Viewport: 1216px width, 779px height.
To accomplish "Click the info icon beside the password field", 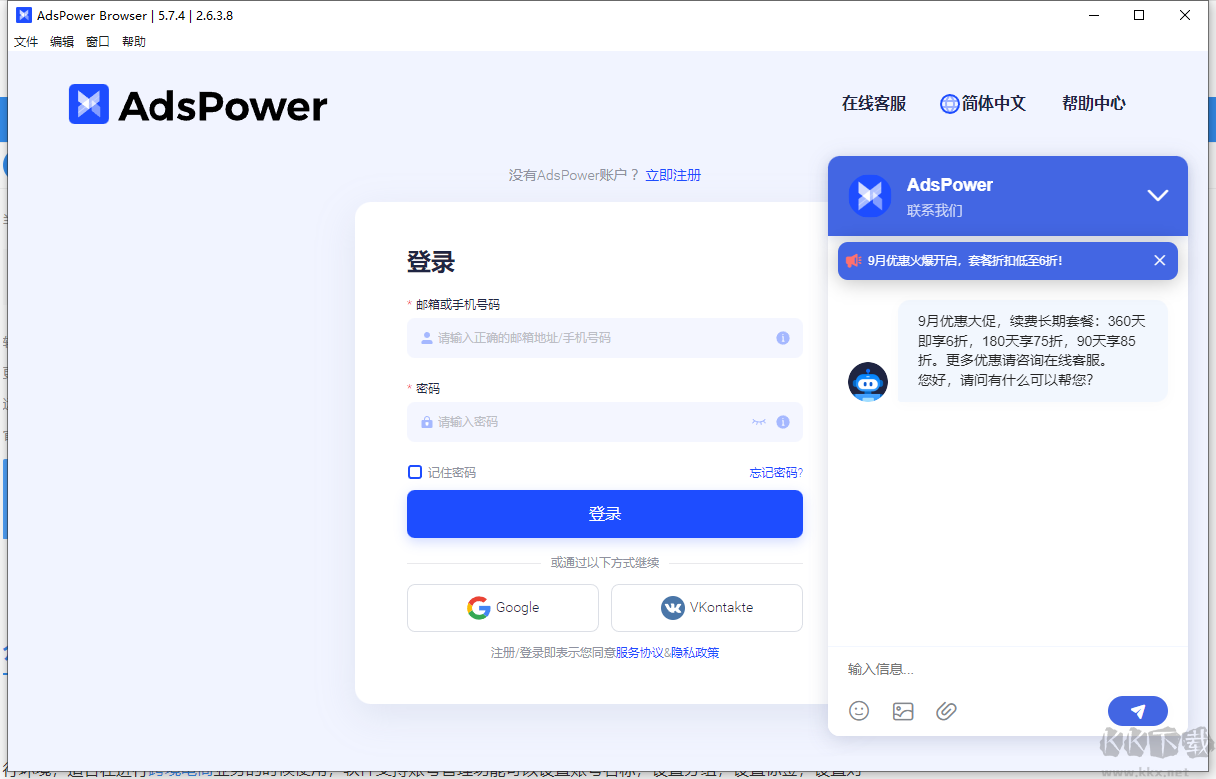I will point(783,421).
